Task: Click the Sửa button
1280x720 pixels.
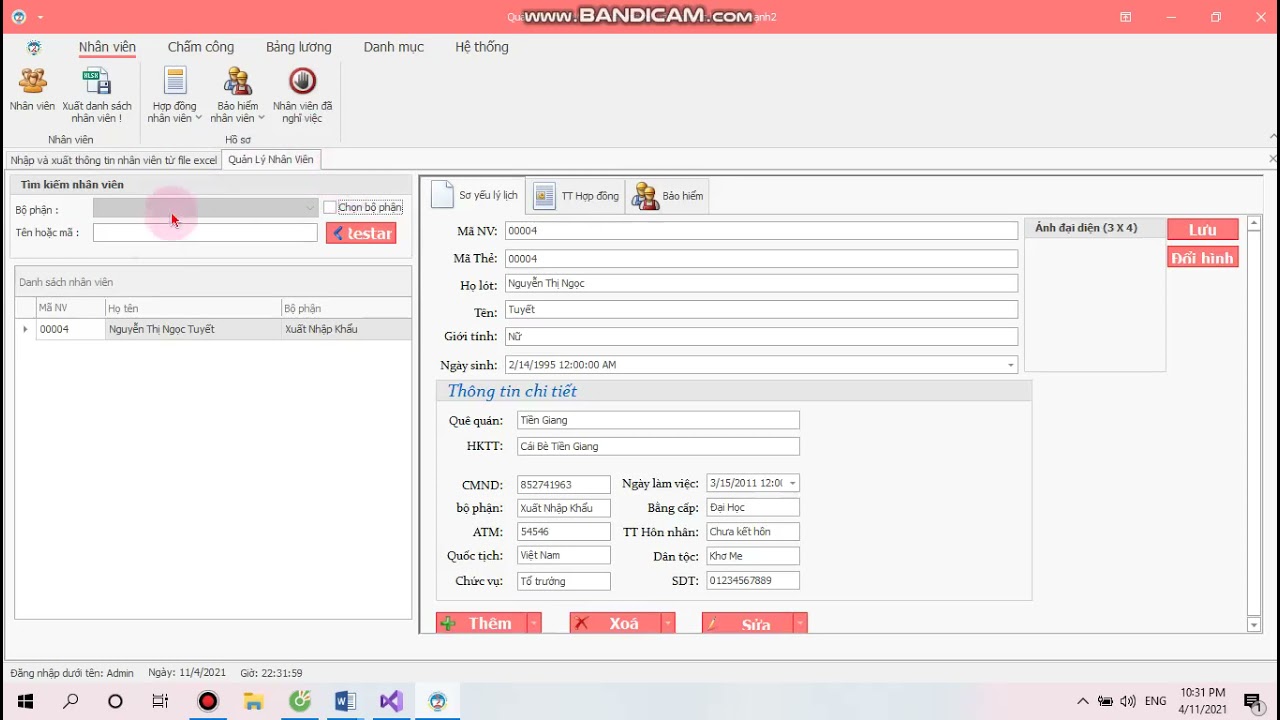Action: click(x=748, y=623)
